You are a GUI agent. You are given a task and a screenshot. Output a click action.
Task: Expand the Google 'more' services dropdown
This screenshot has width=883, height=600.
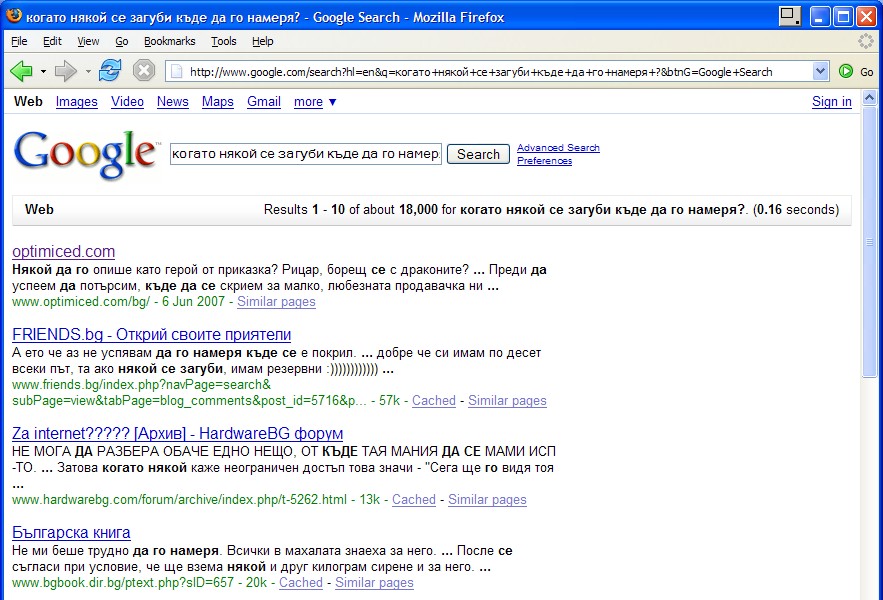315,102
